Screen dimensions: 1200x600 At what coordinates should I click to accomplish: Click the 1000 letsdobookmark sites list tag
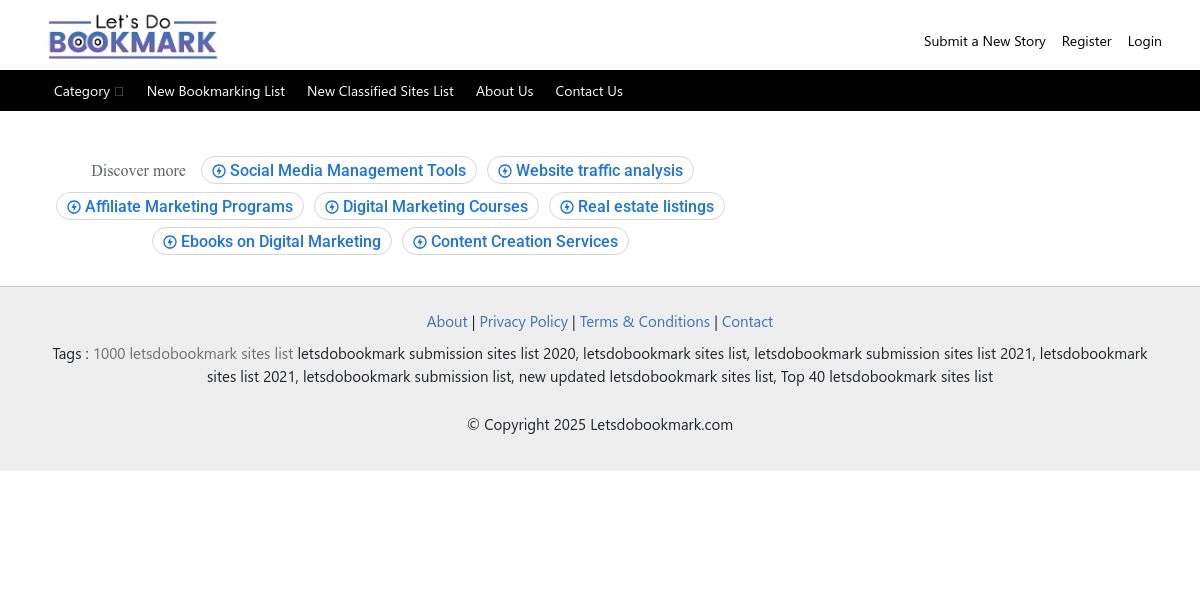[193, 353]
